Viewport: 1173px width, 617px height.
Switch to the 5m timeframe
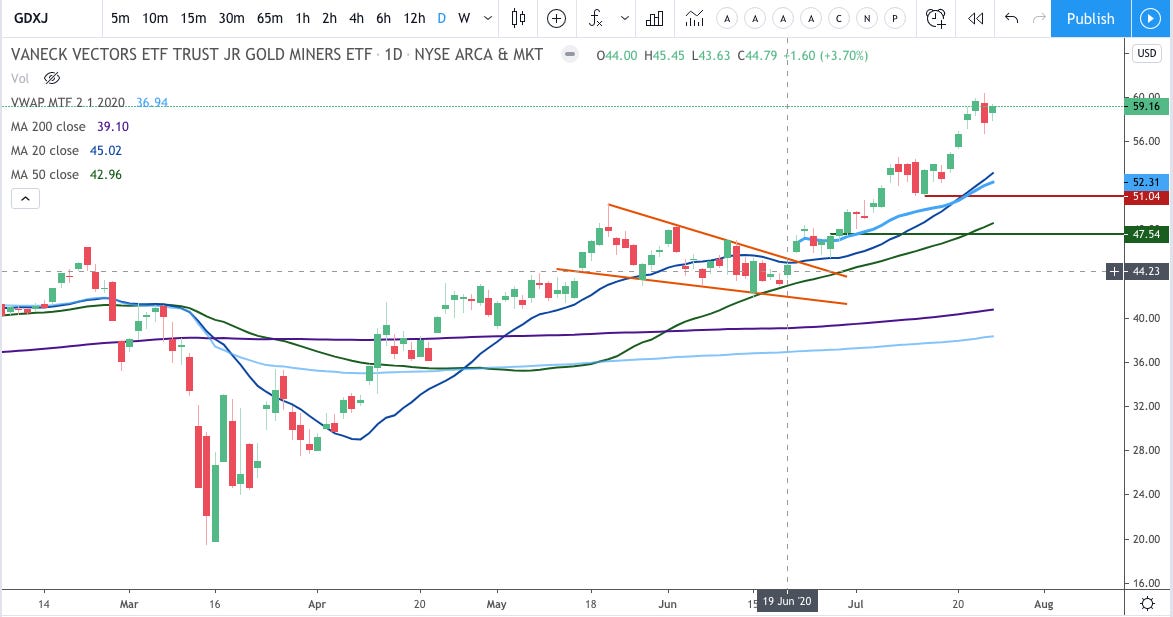click(x=120, y=19)
